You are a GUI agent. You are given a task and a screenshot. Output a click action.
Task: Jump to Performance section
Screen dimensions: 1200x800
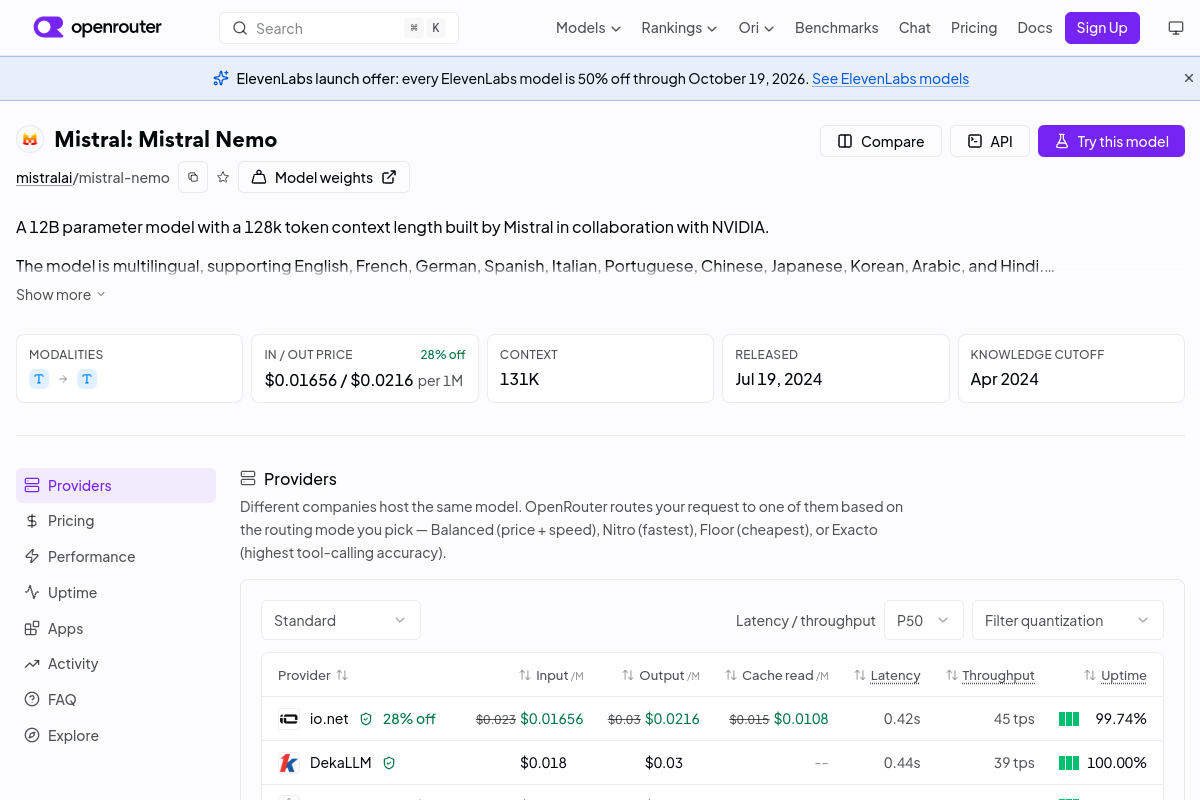(116, 557)
